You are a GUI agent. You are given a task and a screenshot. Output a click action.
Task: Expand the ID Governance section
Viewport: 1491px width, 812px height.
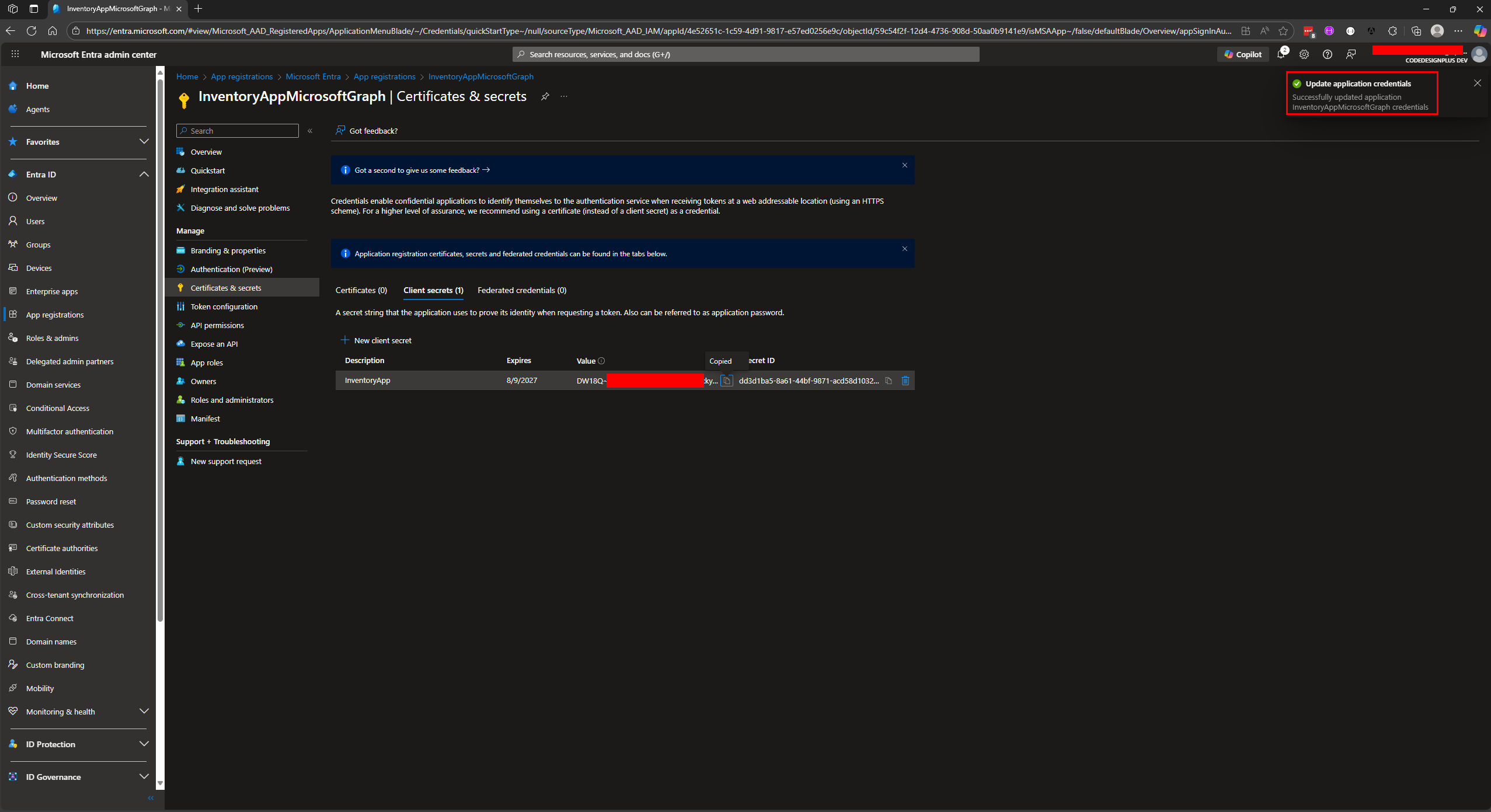pyautogui.click(x=144, y=776)
